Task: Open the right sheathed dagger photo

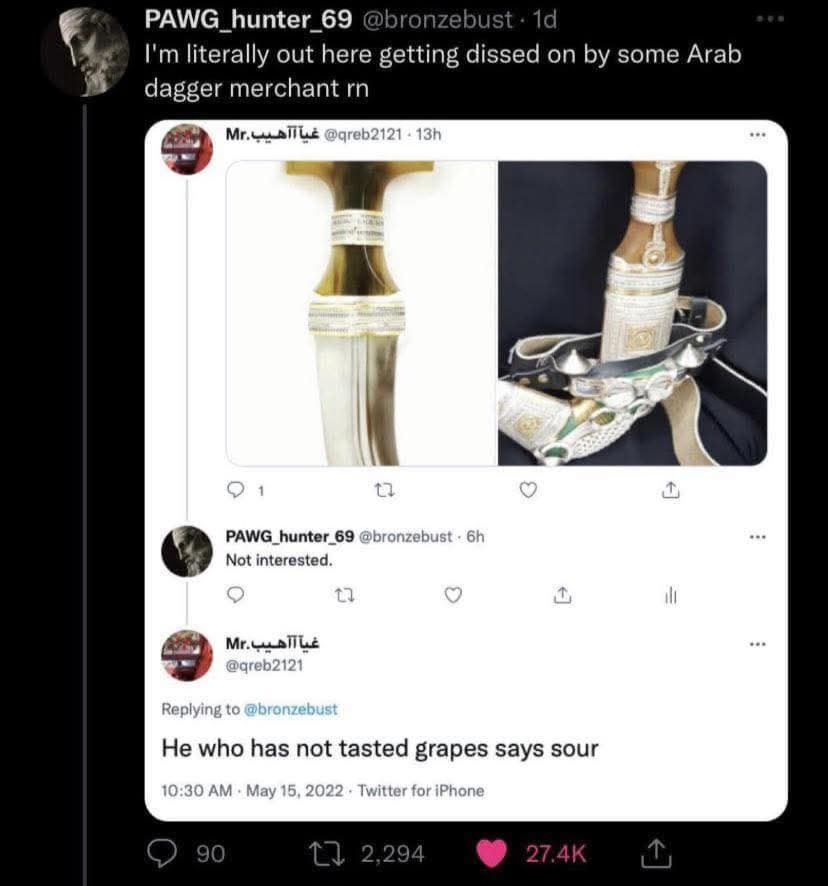Action: coord(633,313)
